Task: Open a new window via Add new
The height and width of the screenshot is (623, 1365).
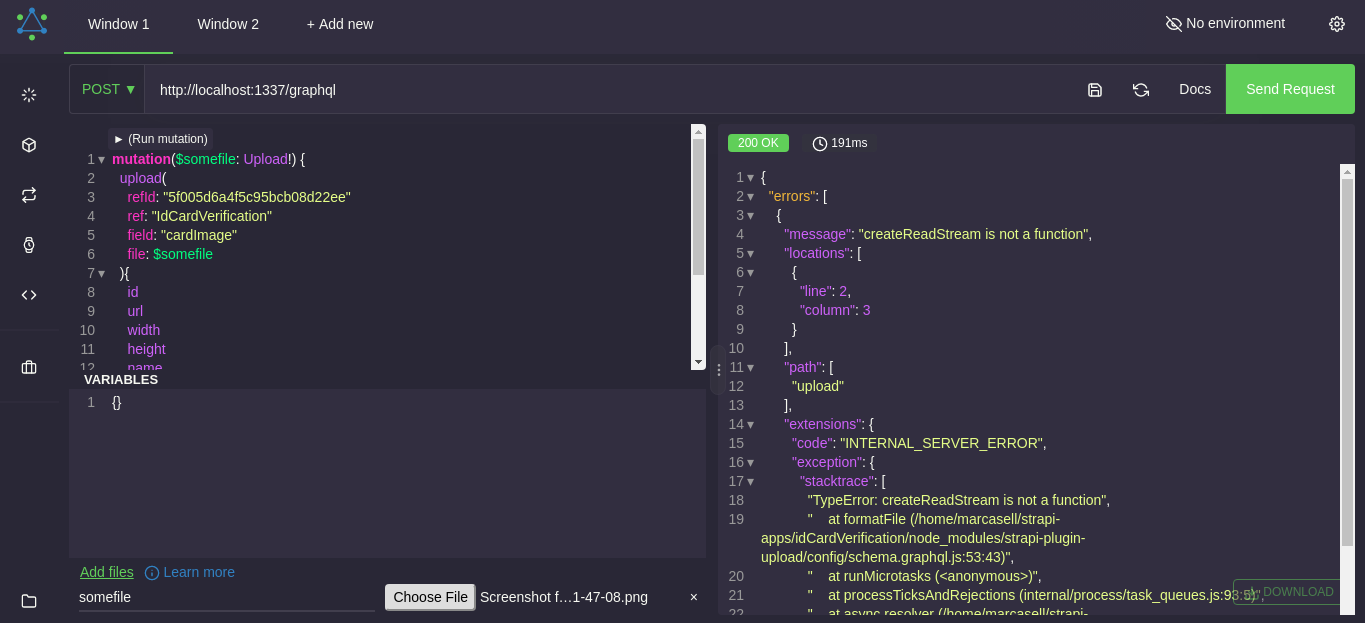Action: tap(340, 24)
